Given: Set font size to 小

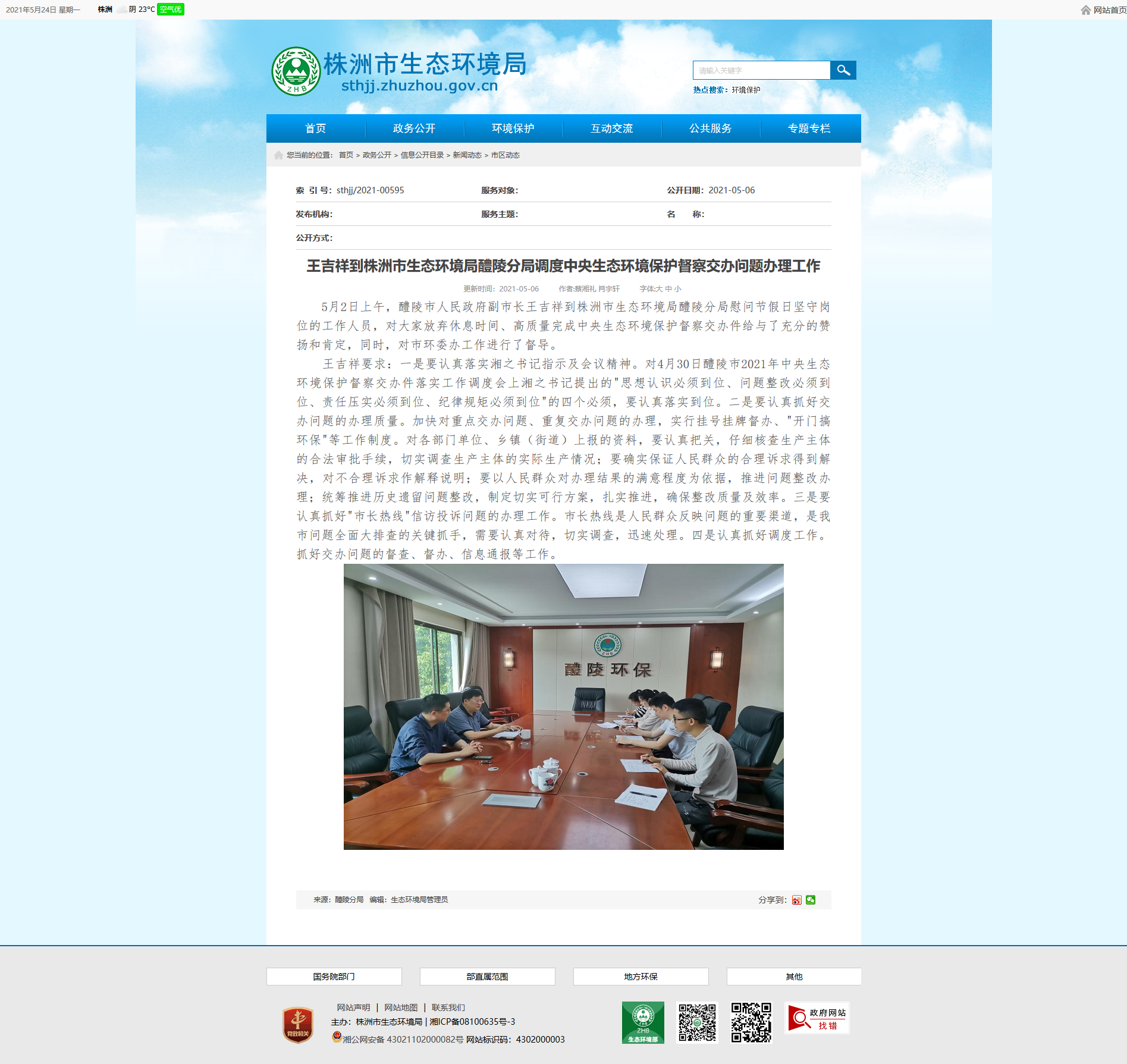Looking at the screenshot, I should coord(678,288).
